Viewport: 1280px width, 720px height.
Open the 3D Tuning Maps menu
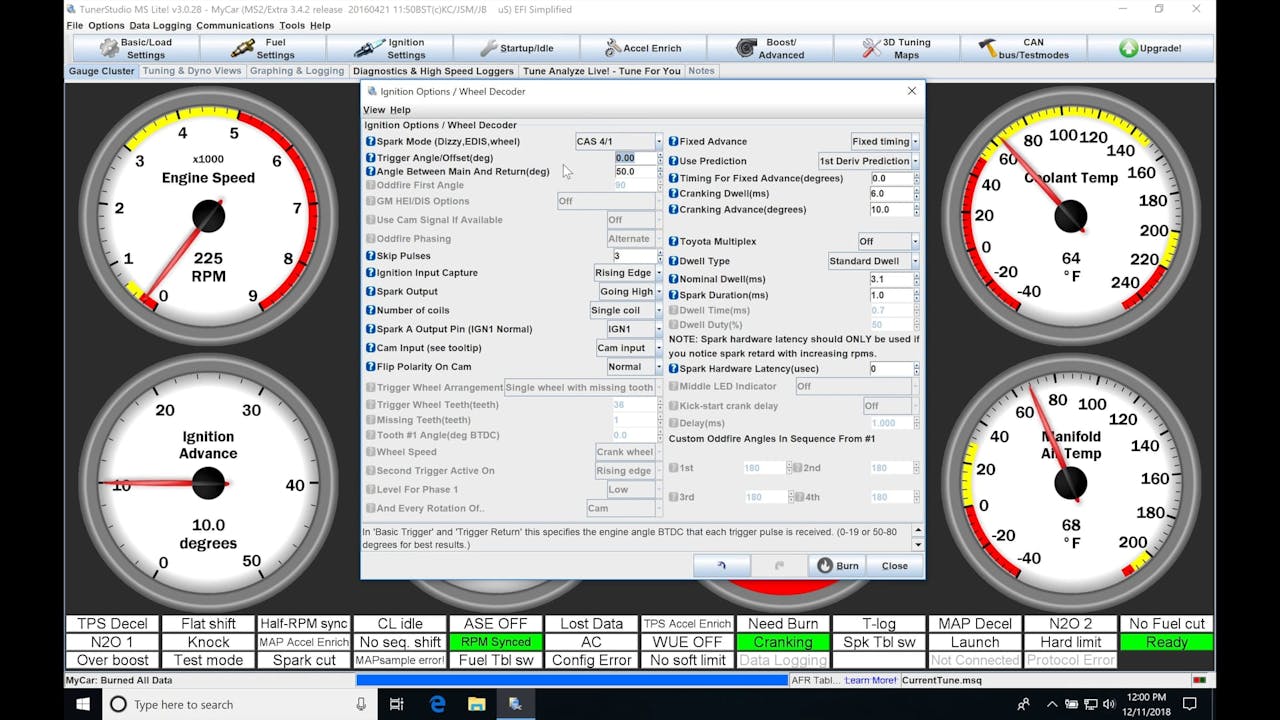(x=895, y=48)
